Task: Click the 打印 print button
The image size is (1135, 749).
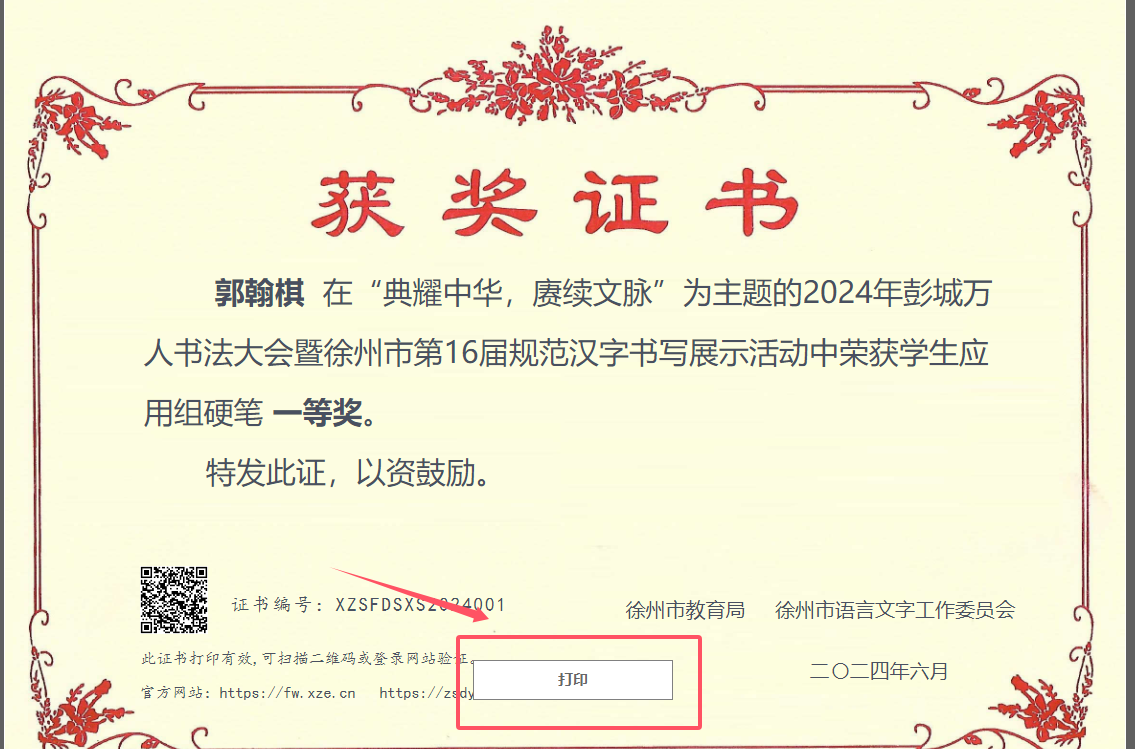Action: [573, 680]
